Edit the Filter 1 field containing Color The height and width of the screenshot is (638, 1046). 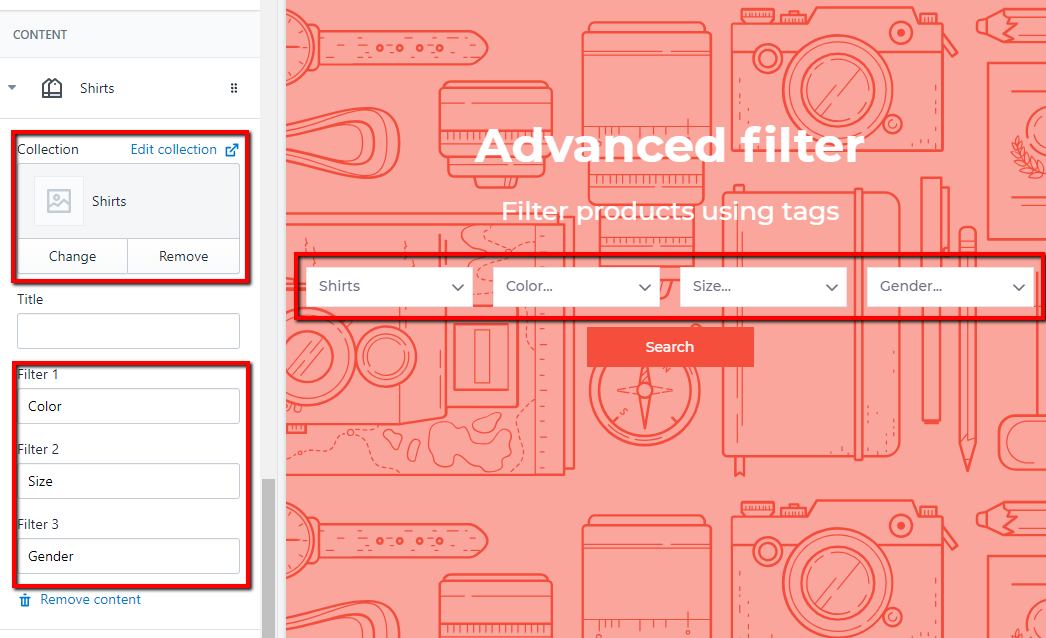[128, 406]
